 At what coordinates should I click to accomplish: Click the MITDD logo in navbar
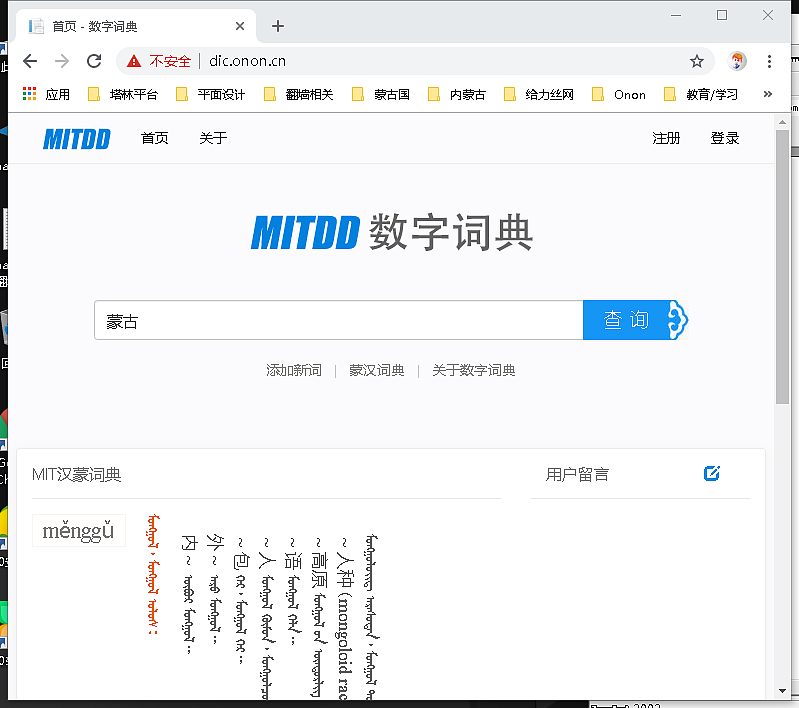[76, 139]
